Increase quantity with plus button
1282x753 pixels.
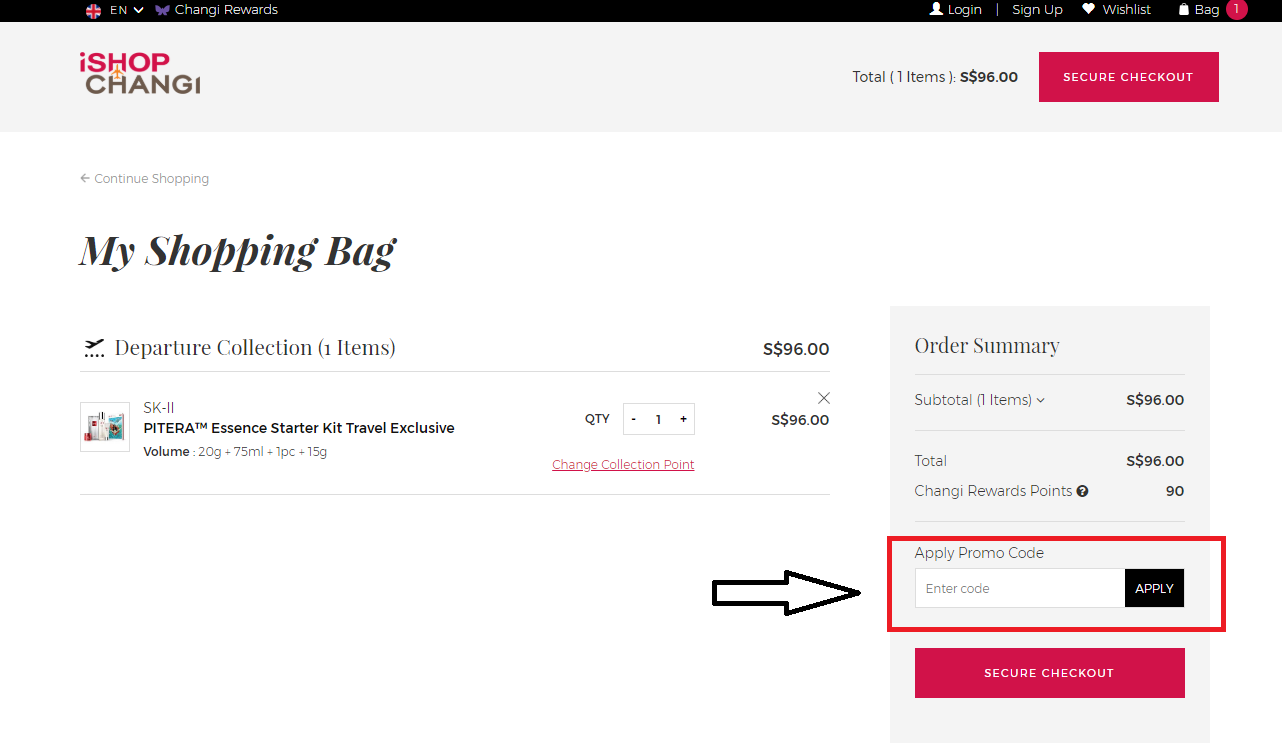(x=683, y=420)
